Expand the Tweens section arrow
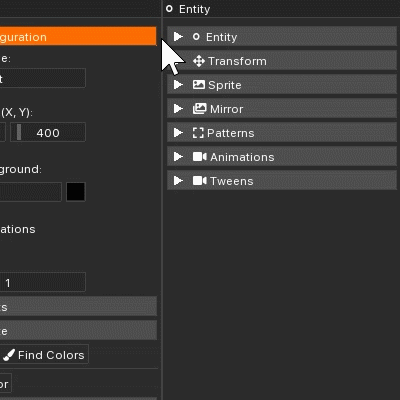Image resolution: width=400 pixels, height=400 pixels. click(178, 181)
